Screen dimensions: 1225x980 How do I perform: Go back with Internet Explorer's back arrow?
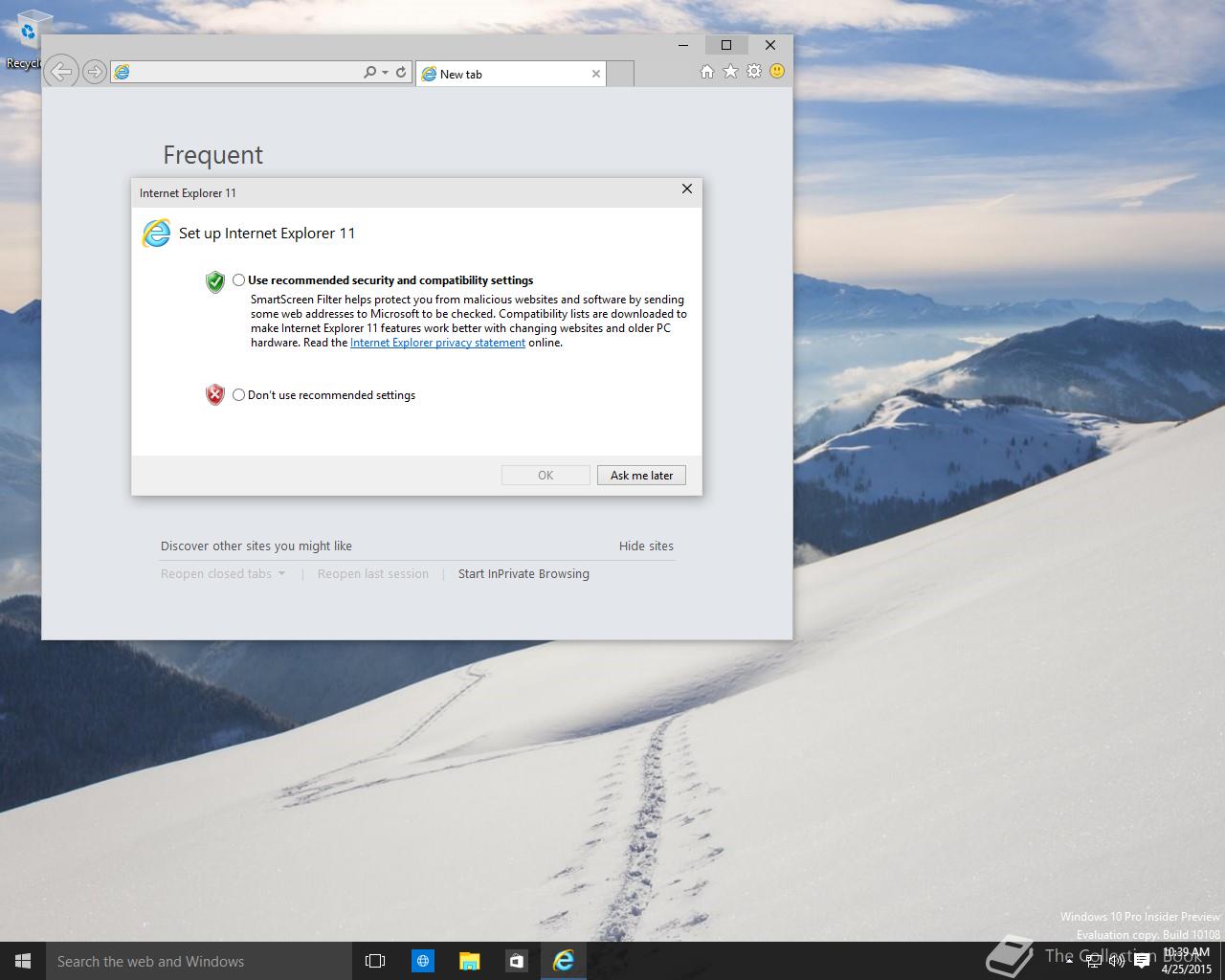coord(61,72)
